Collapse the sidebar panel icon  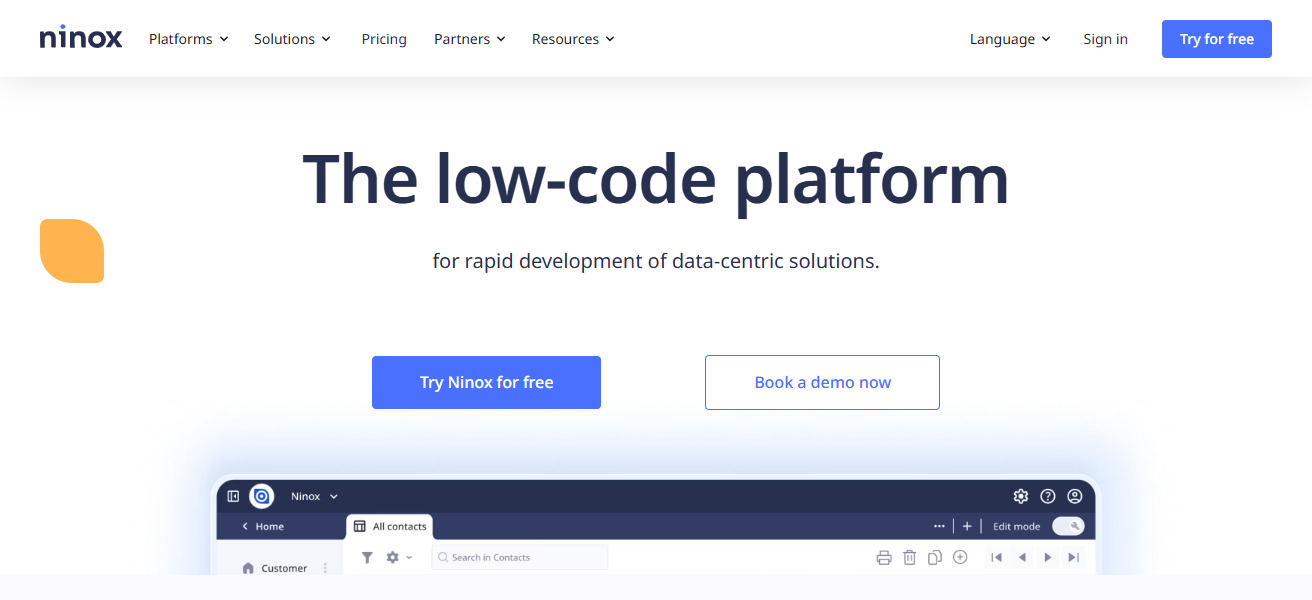pyautogui.click(x=233, y=496)
